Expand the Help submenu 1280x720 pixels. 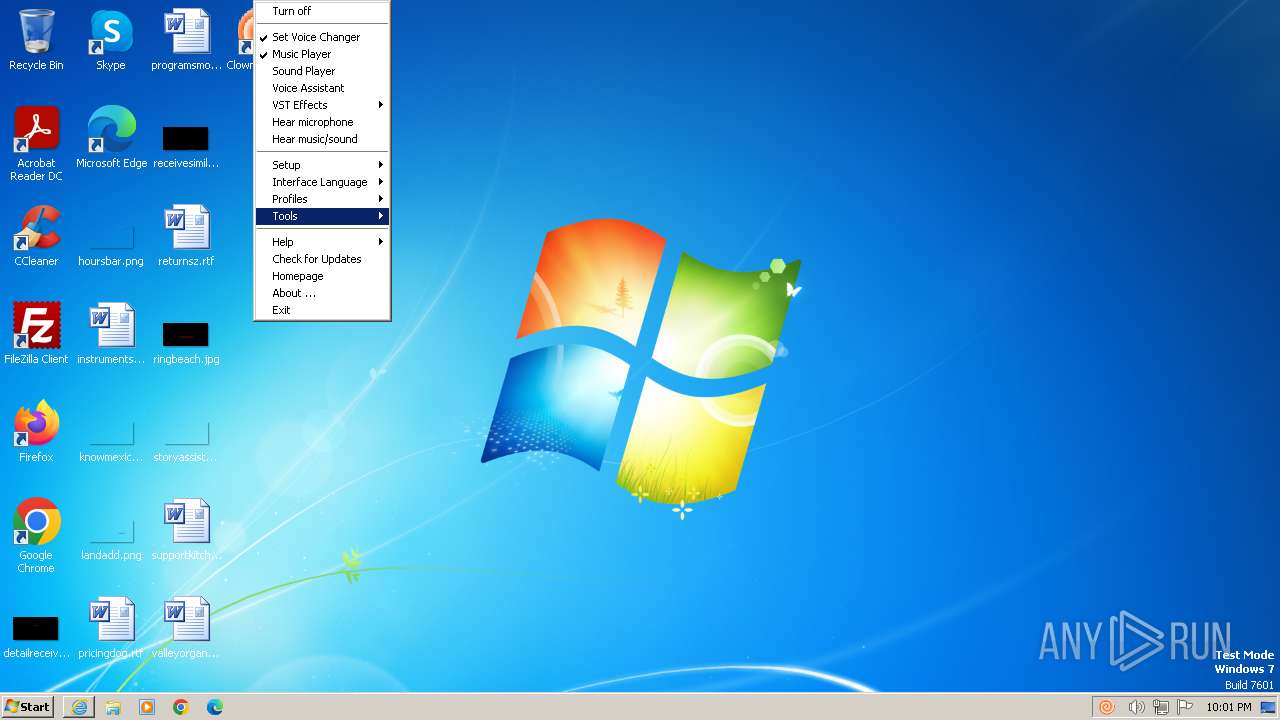click(322, 242)
